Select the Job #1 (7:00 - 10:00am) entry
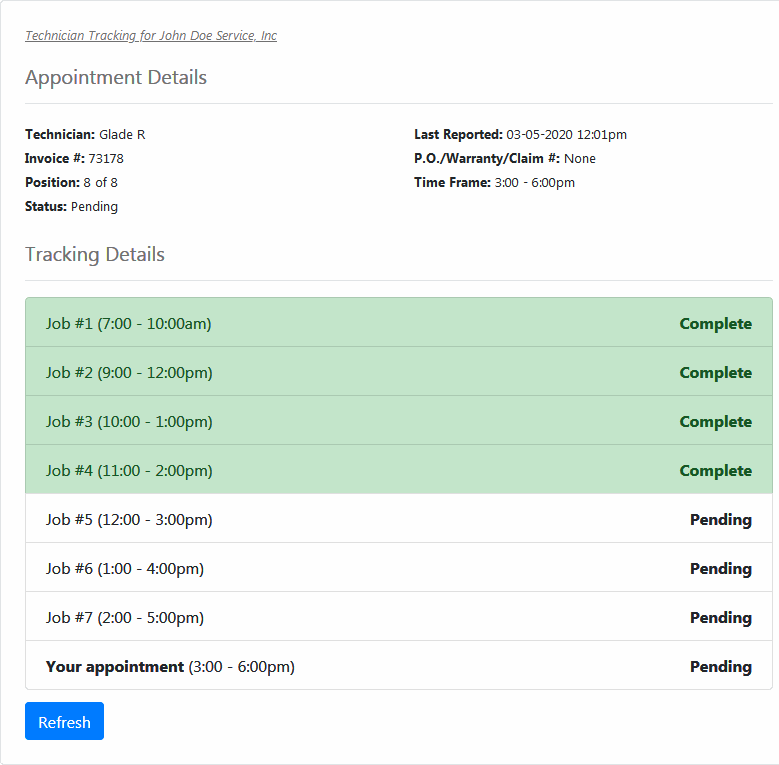The width and height of the screenshot is (779, 765). tap(128, 324)
